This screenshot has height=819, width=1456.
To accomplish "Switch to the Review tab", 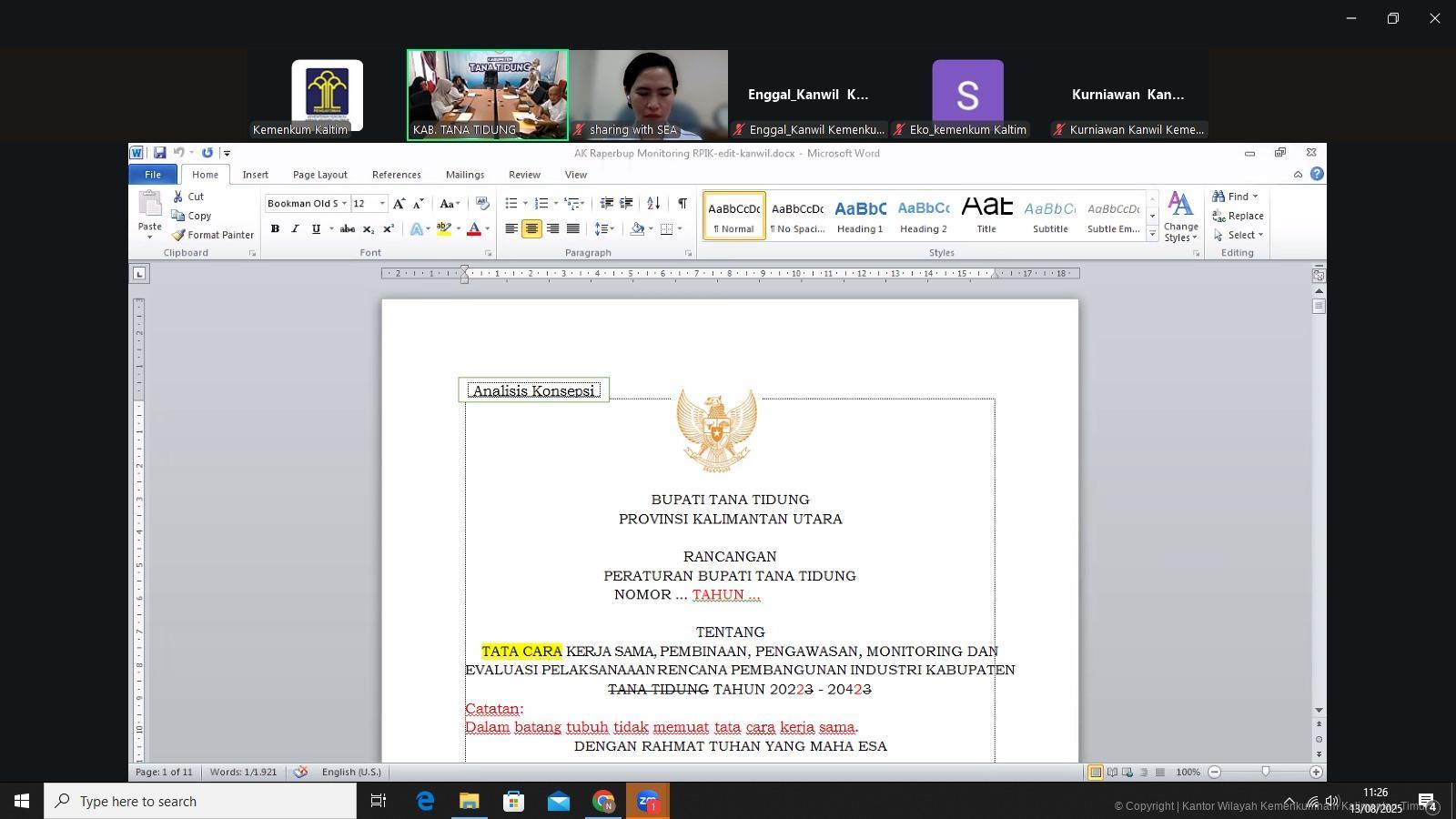I will 524,175.
